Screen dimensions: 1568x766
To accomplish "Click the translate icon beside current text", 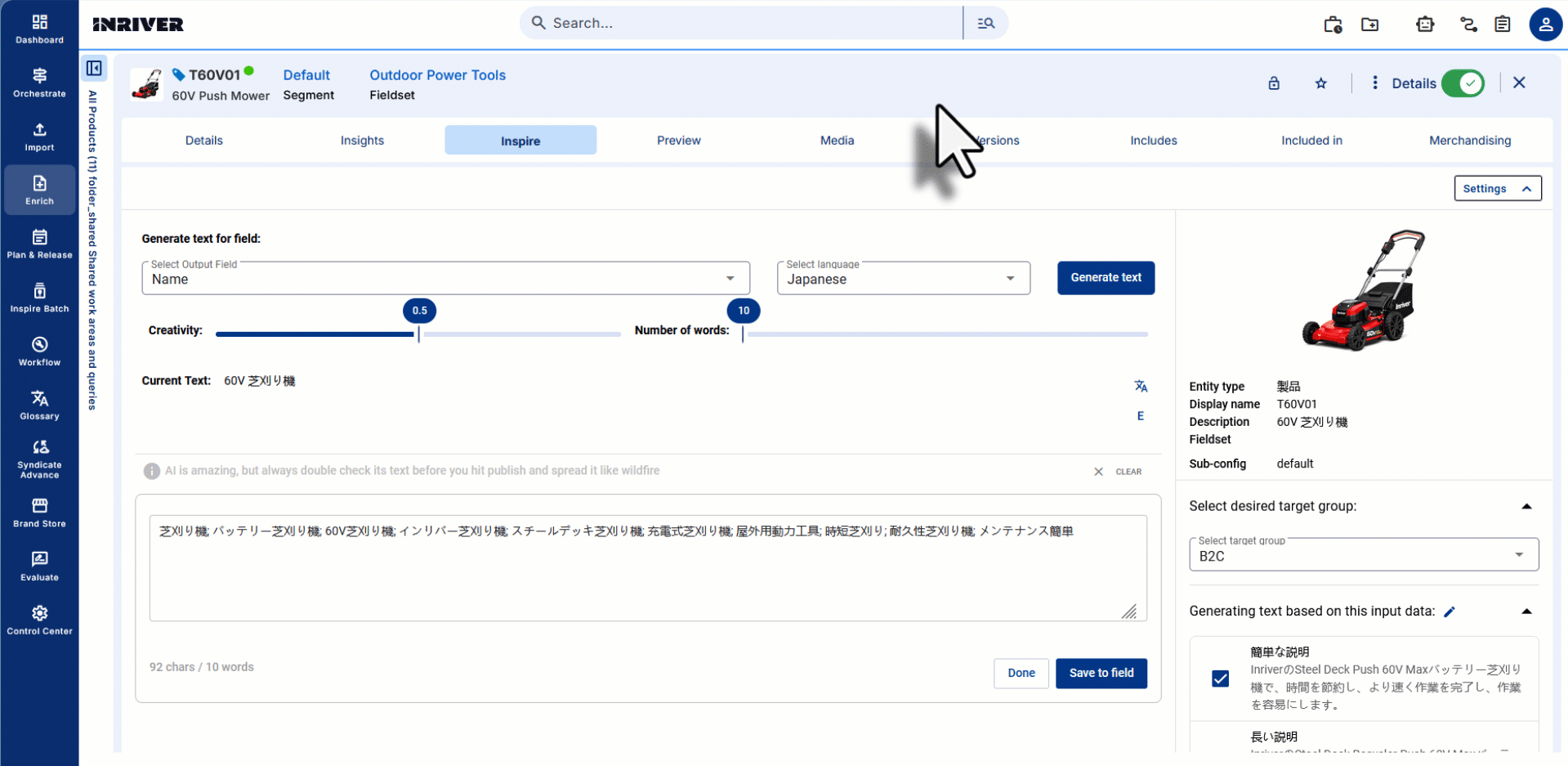I will [1141, 386].
